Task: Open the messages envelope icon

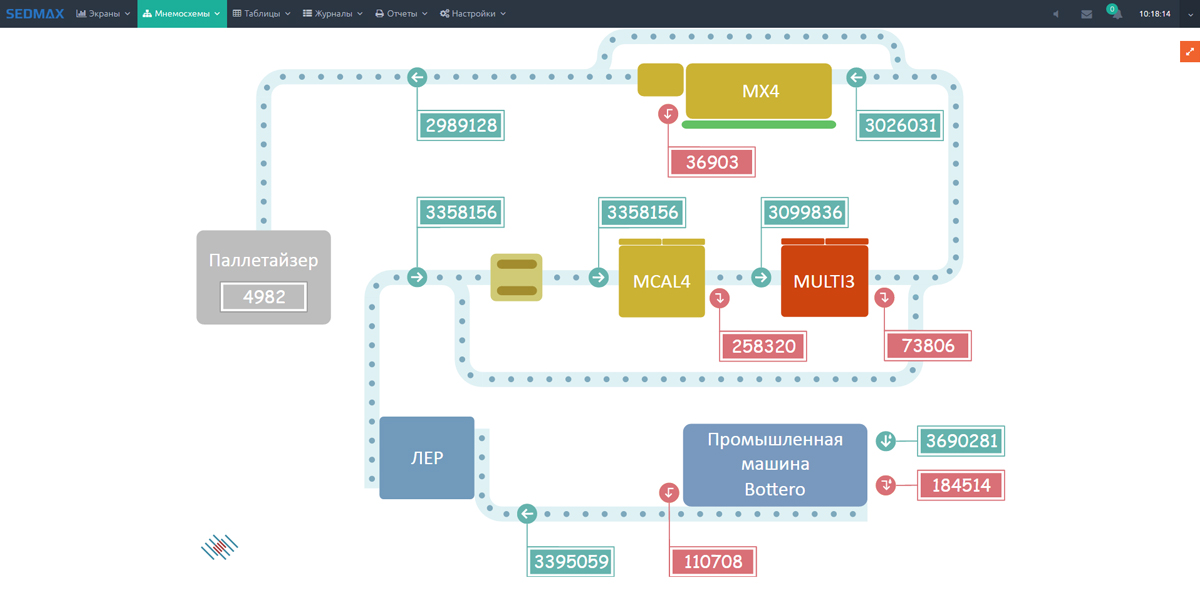Action: 1086,14
